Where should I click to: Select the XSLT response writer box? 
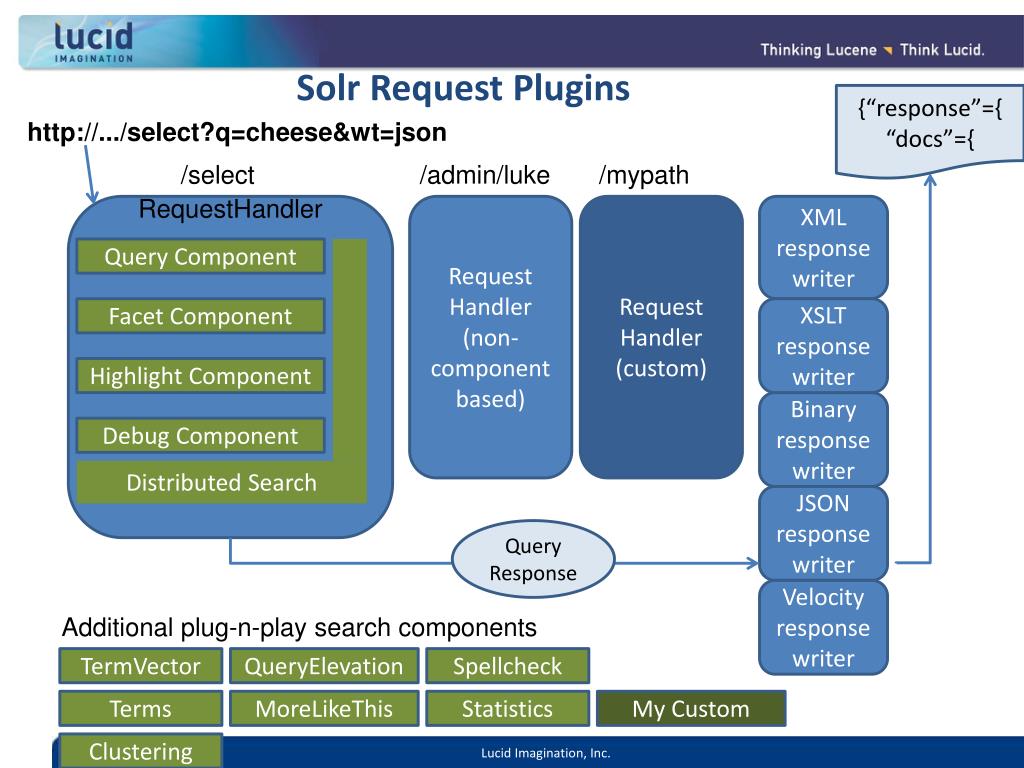(823, 345)
